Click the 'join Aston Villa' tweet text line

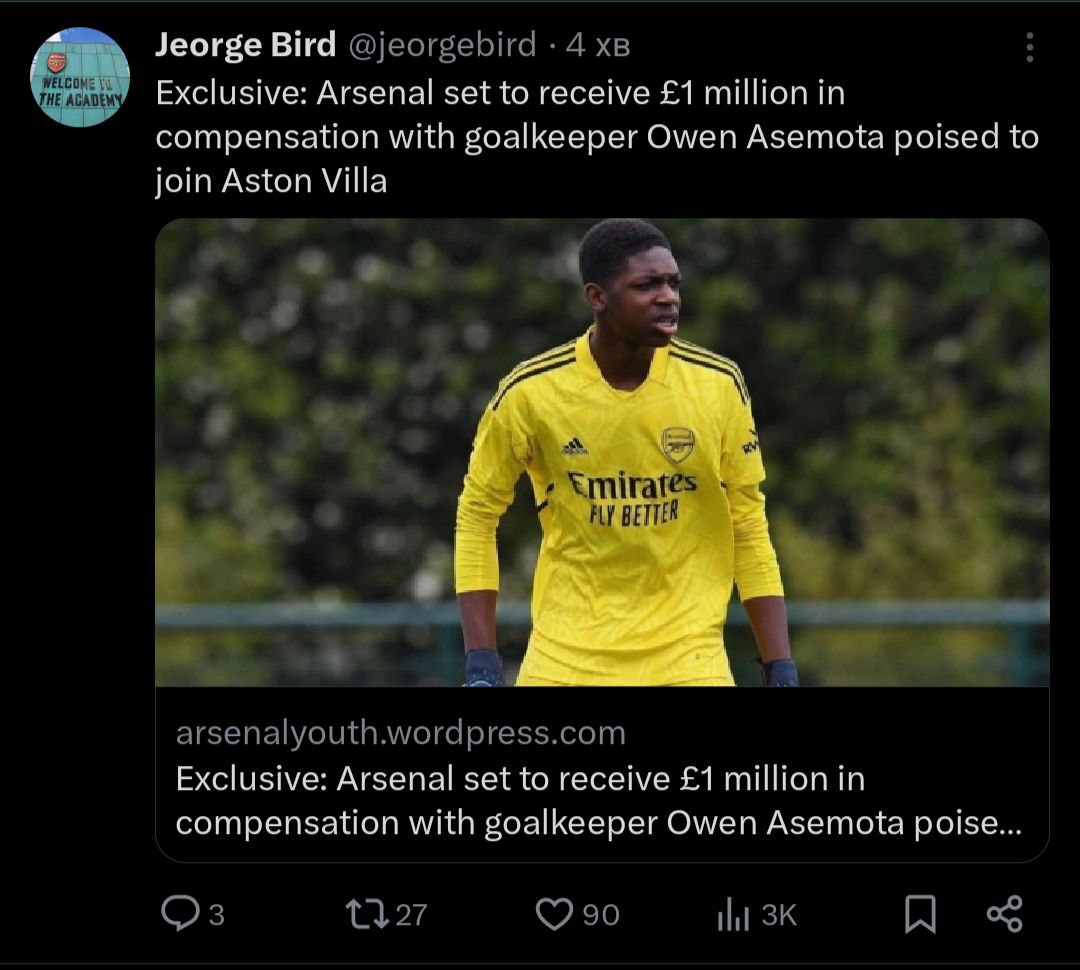coord(271,181)
